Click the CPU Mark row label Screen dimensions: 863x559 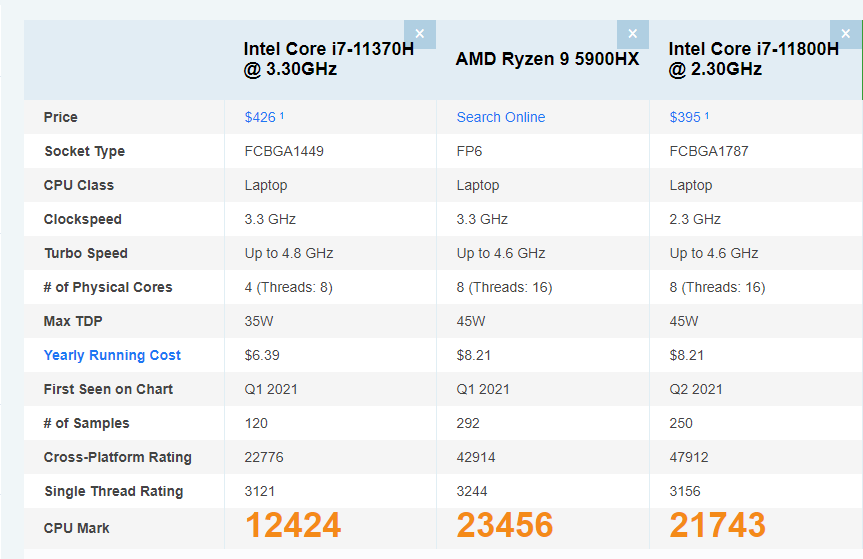click(77, 528)
